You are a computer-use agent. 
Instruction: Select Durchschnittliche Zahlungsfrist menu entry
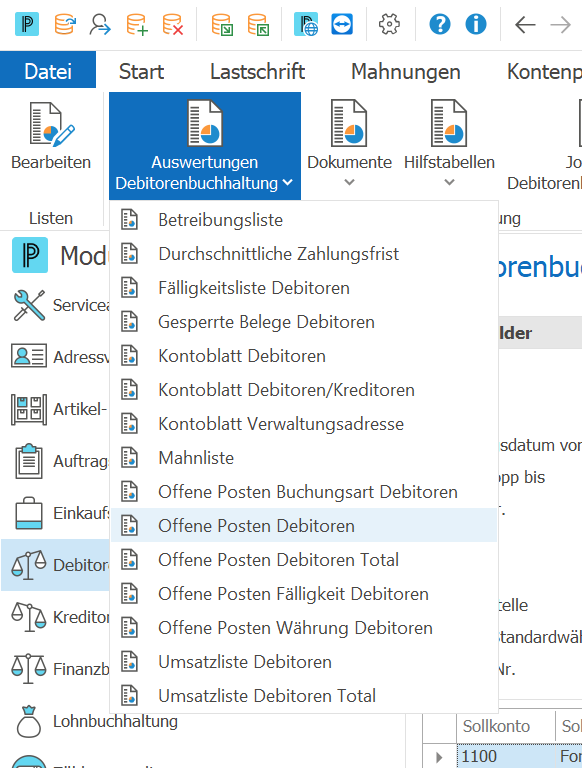click(304, 254)
